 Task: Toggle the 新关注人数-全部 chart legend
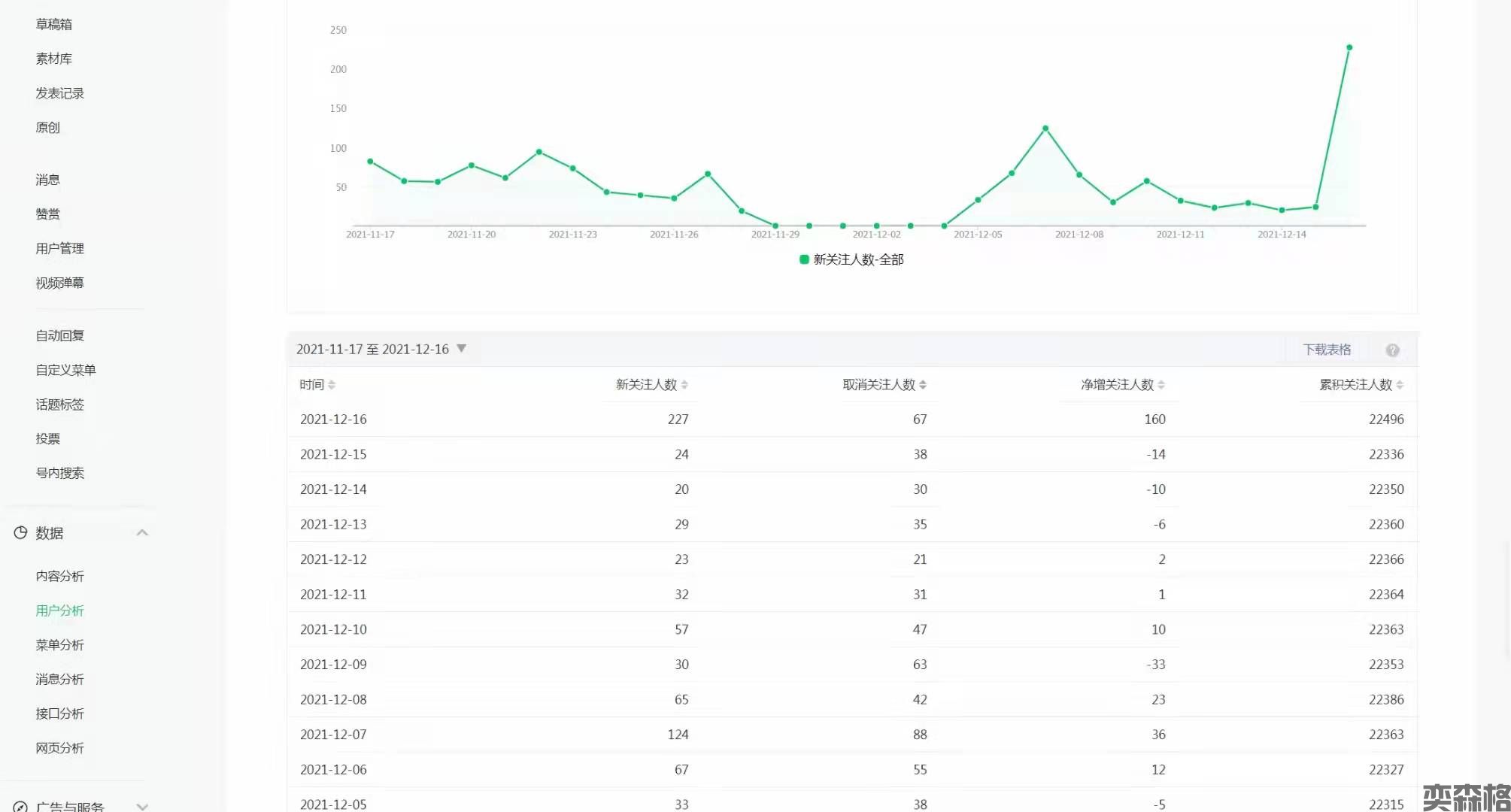[x=851, y=259]
